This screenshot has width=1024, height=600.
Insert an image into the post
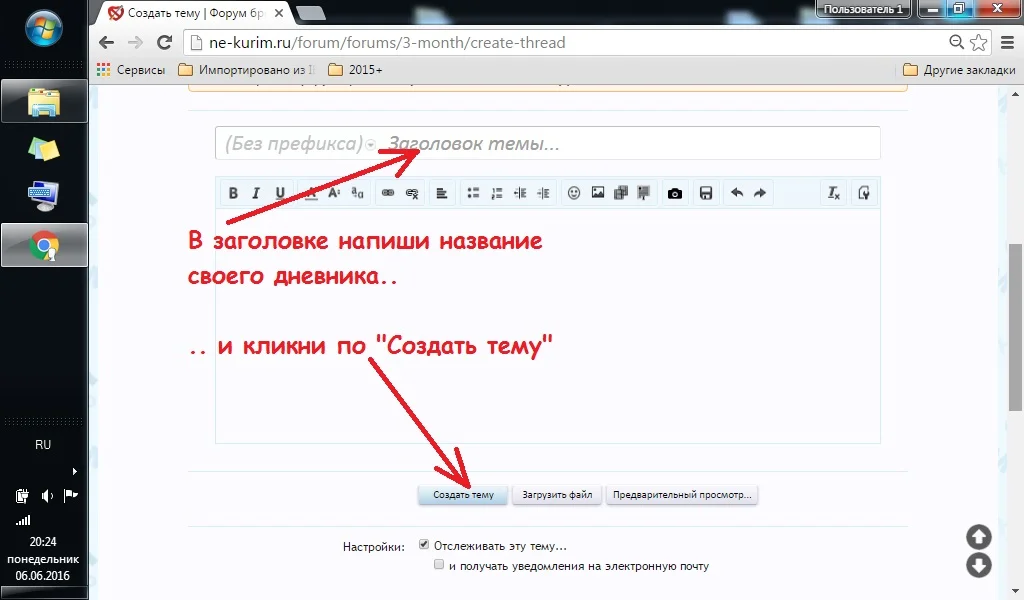point(598,193)
